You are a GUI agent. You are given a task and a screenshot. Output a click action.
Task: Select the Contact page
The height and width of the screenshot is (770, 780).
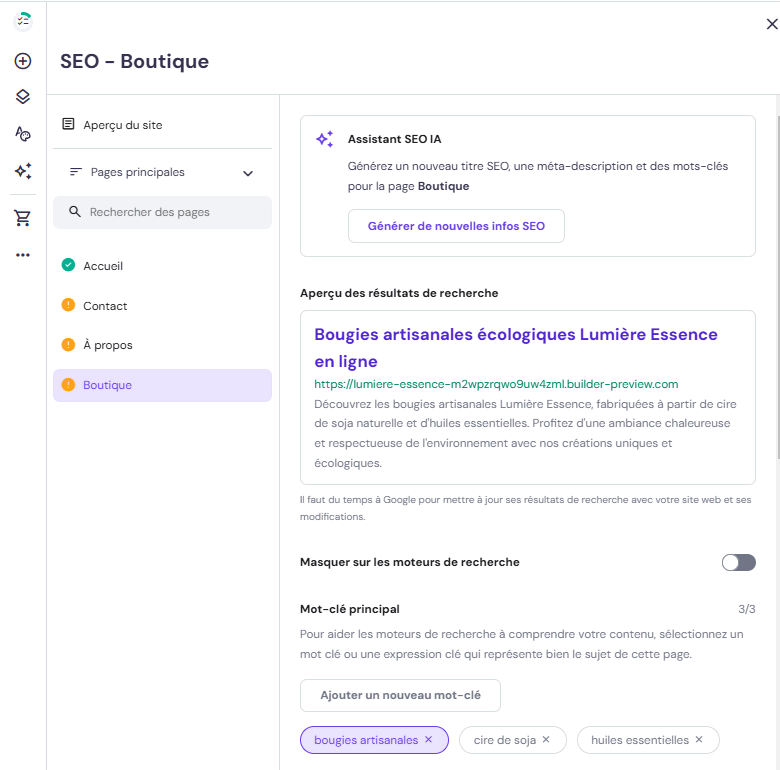tap(105, 306)
